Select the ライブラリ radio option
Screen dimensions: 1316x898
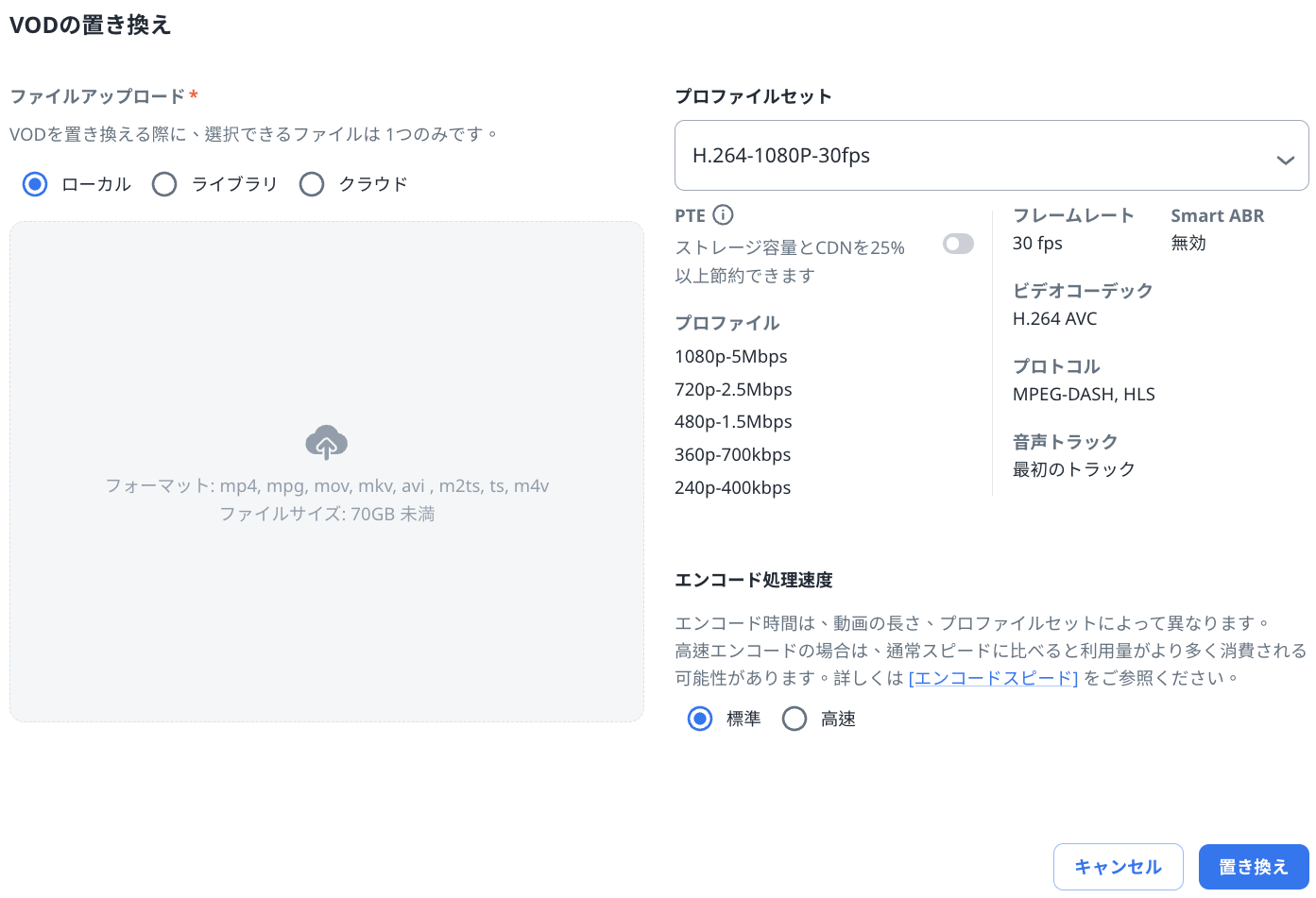coord(164,184)
